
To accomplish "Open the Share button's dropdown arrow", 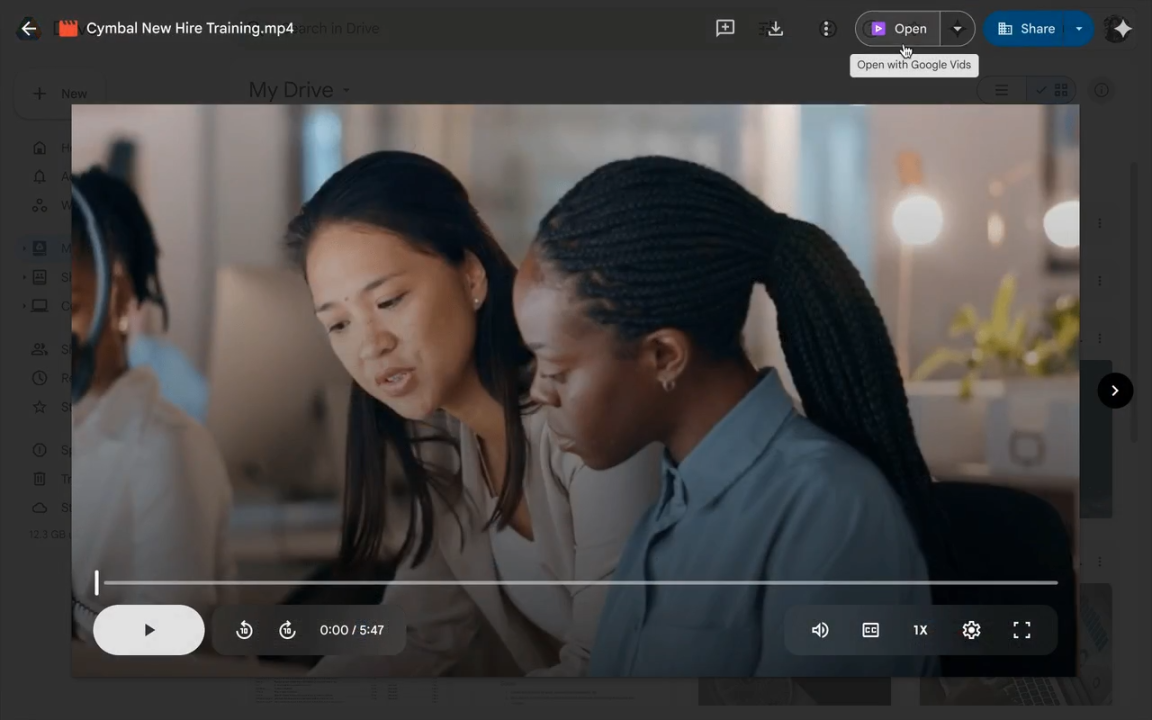I will coord(1078,28).
